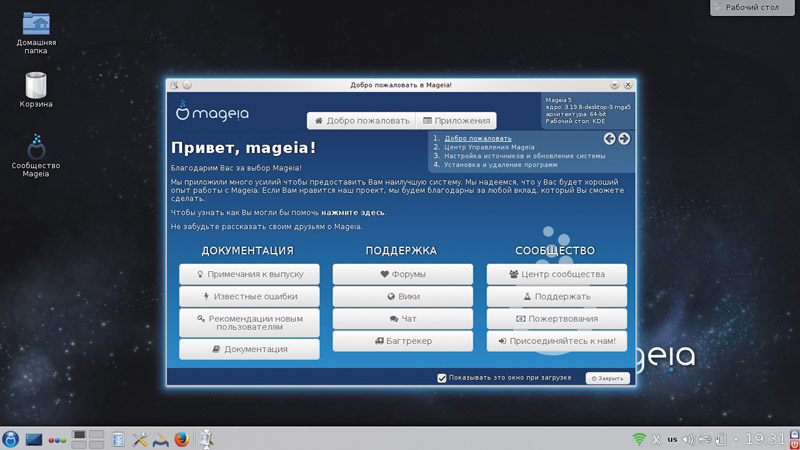Open the volume speaker tray icon
The image size is (800, 450).
click(x=688, y=439)
